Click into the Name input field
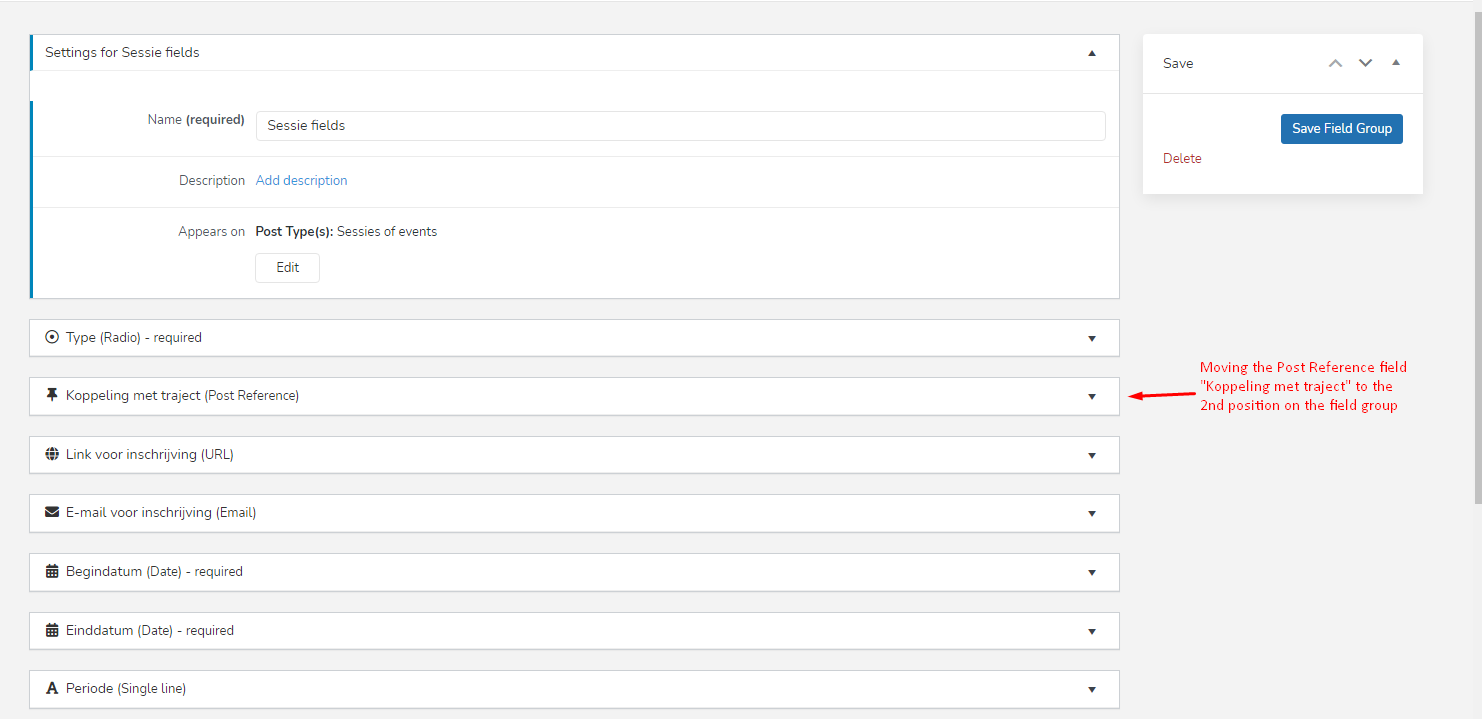This screenshot has width=1482, height=719. [x=680, y=126]
